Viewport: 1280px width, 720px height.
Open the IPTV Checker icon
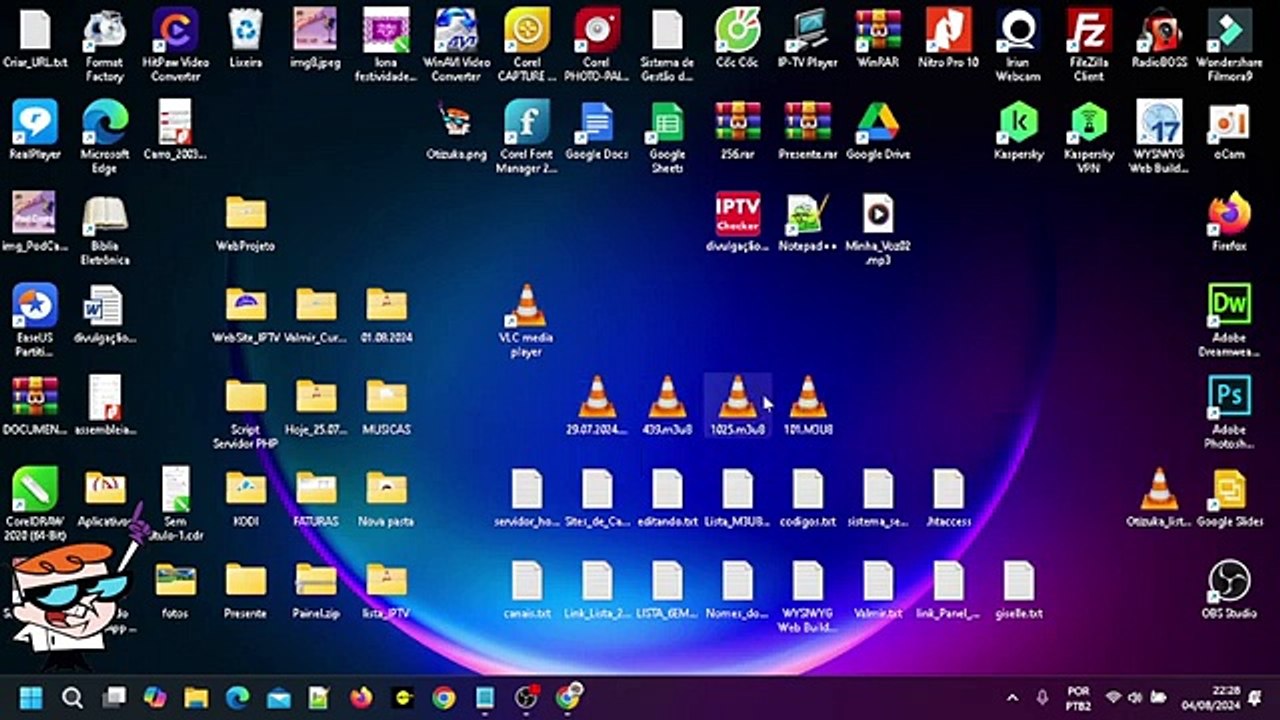coord(737,222)
